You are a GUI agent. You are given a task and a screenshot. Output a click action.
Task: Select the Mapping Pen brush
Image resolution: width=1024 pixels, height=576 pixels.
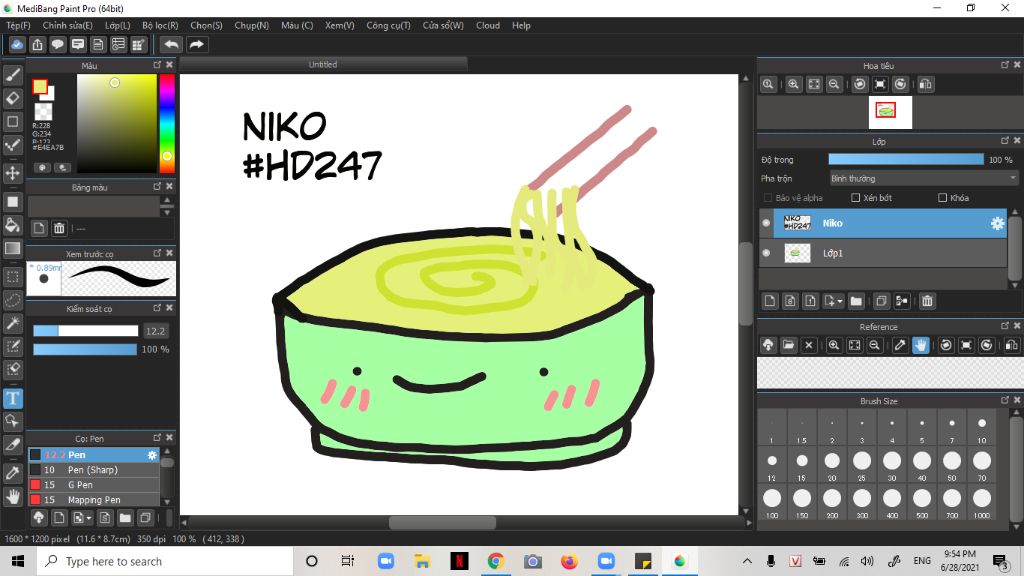[x=94, y=500]
